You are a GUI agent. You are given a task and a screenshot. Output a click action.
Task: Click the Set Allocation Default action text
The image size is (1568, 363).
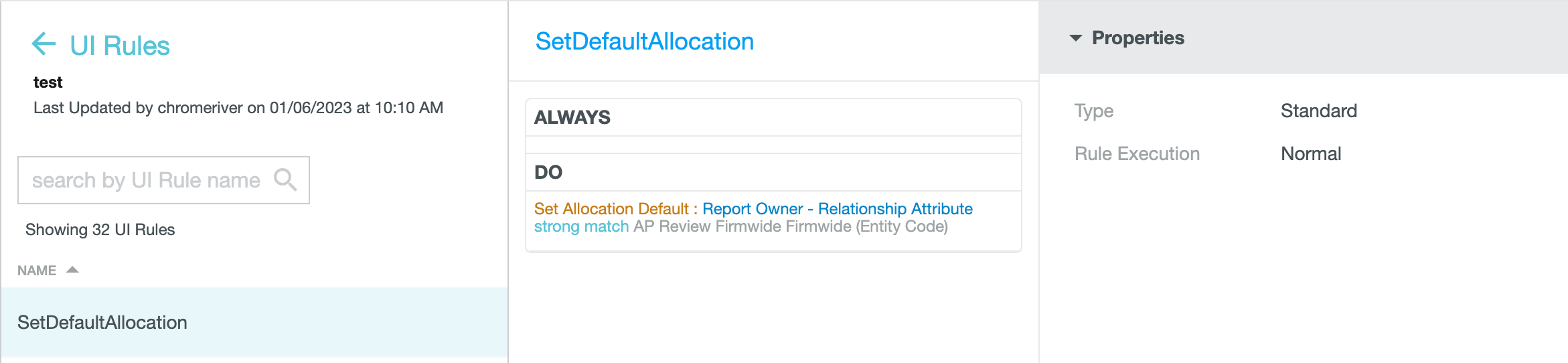[611, 209]
